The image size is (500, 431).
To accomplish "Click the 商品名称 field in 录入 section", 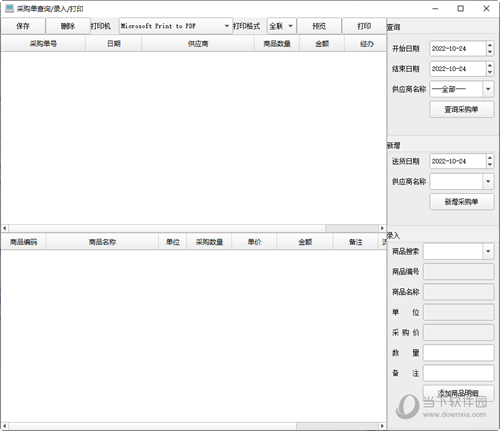I will coord(459,292).
